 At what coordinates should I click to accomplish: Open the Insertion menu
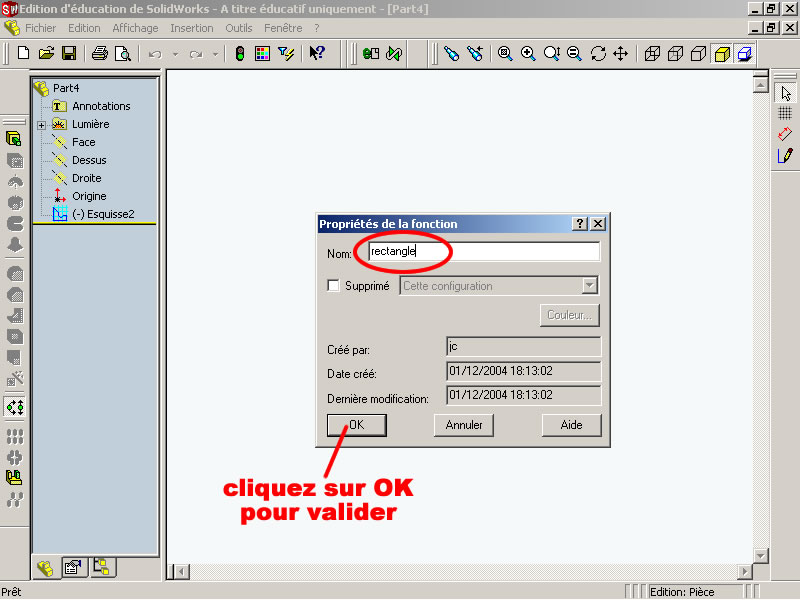[x=192, y=28]
